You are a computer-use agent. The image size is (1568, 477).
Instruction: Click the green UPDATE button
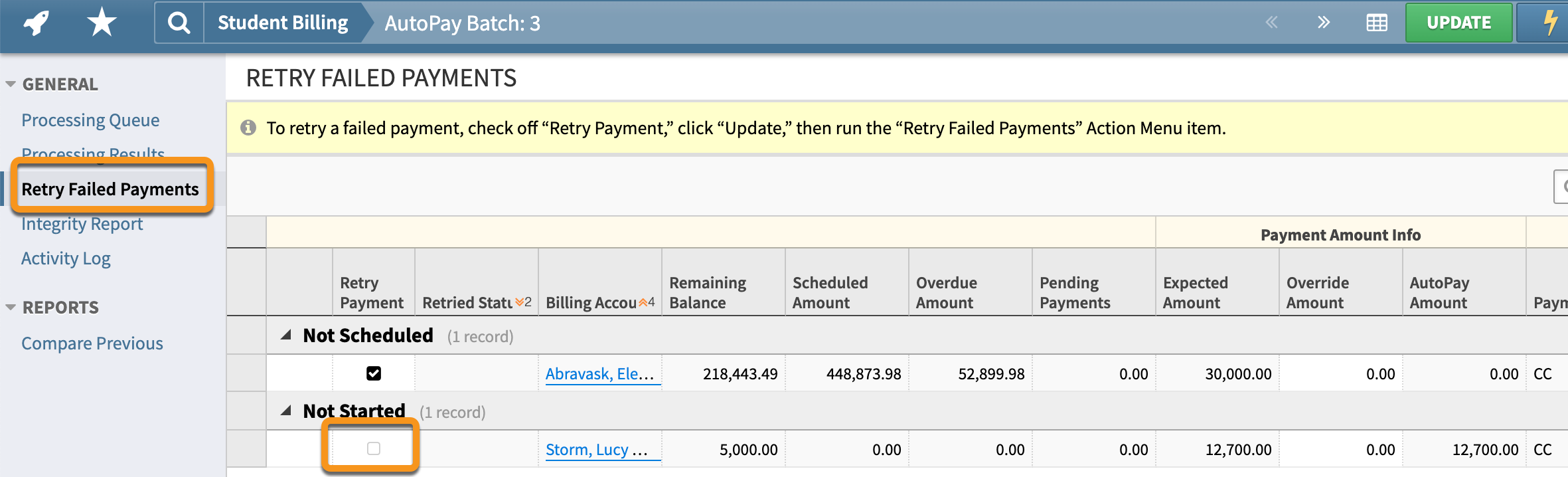tap(1458, 21)
